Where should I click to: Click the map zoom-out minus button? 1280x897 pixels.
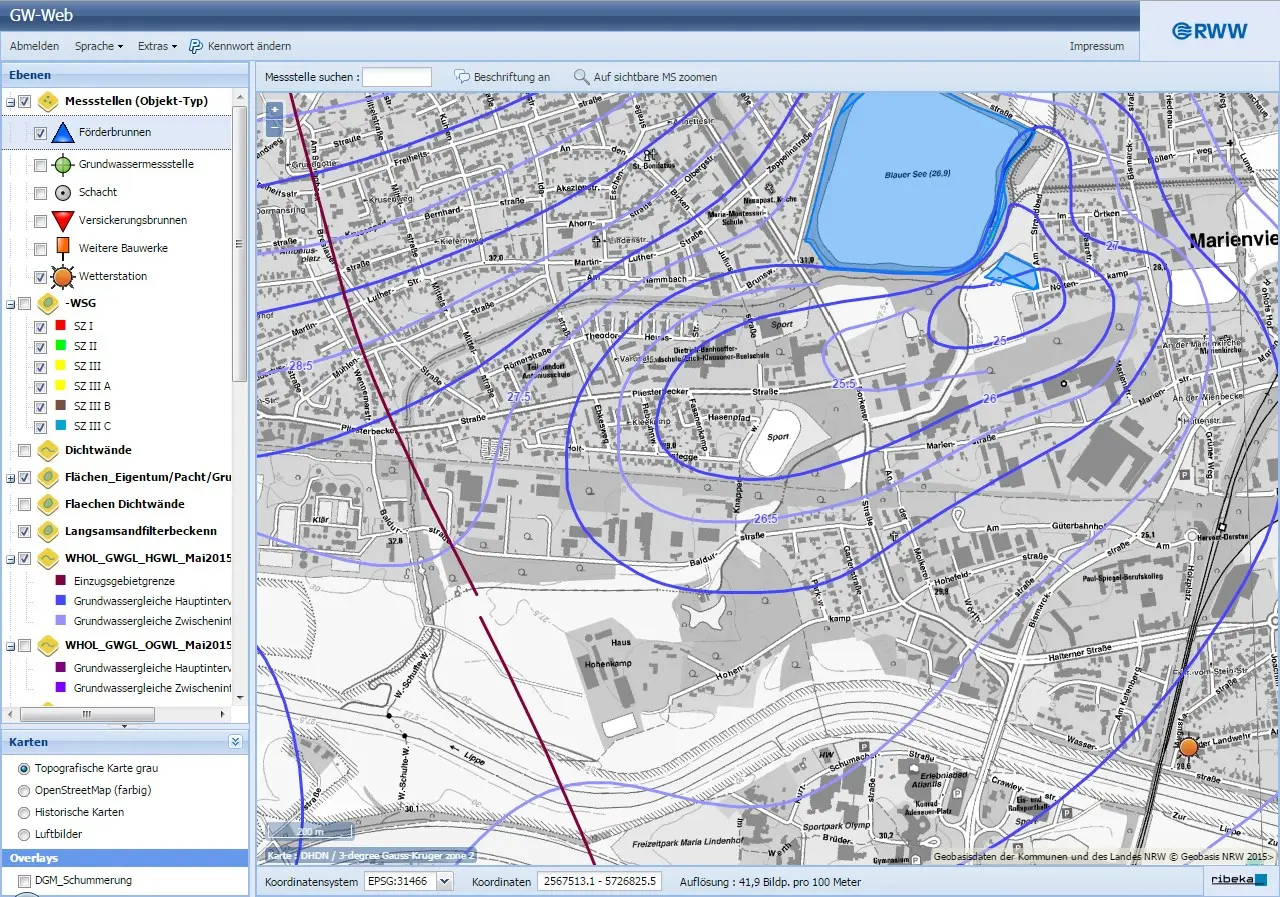click(274, 128)
